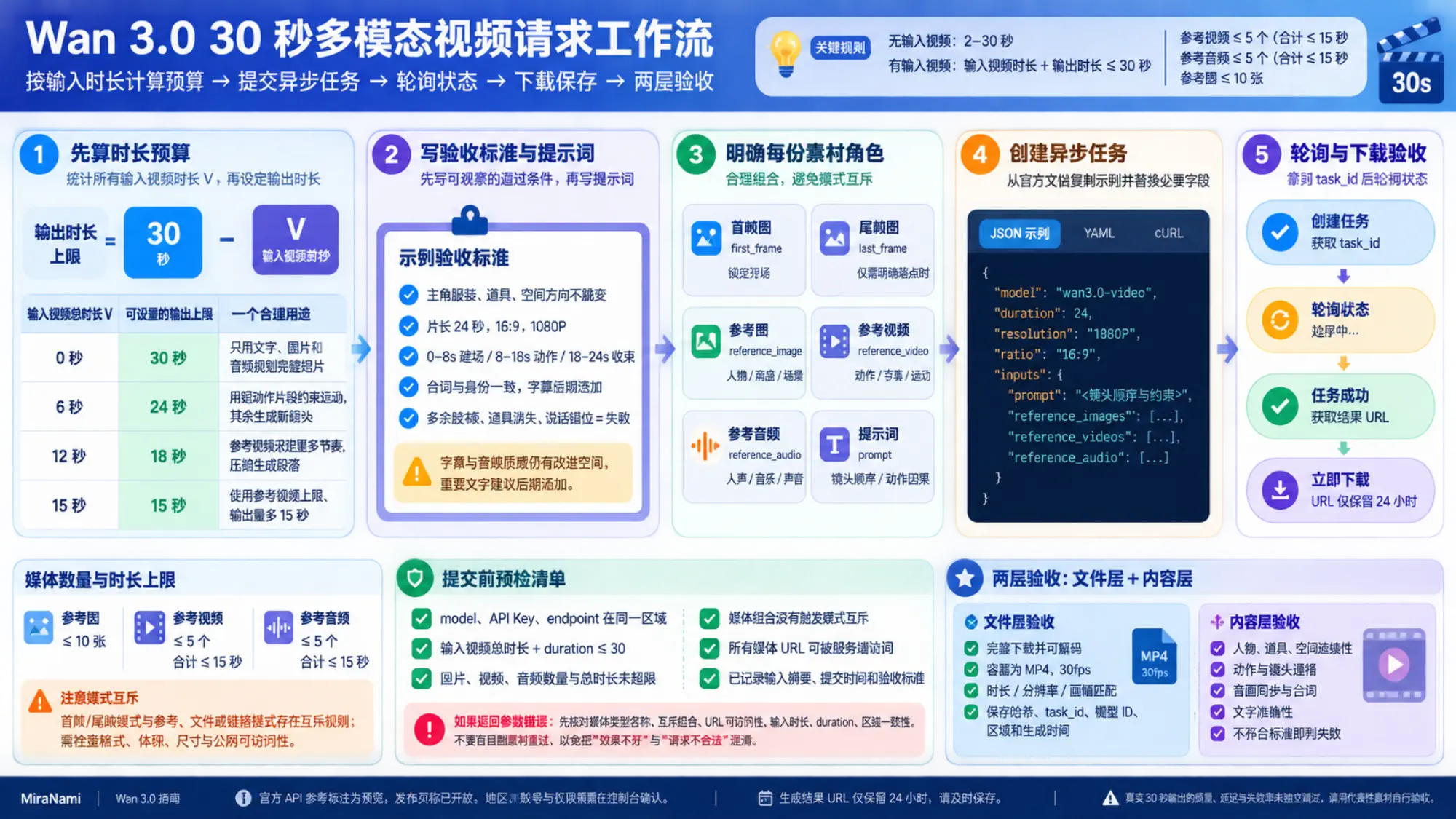
Task: Click the blue 30 秒 tile
Action: [163, 242]
